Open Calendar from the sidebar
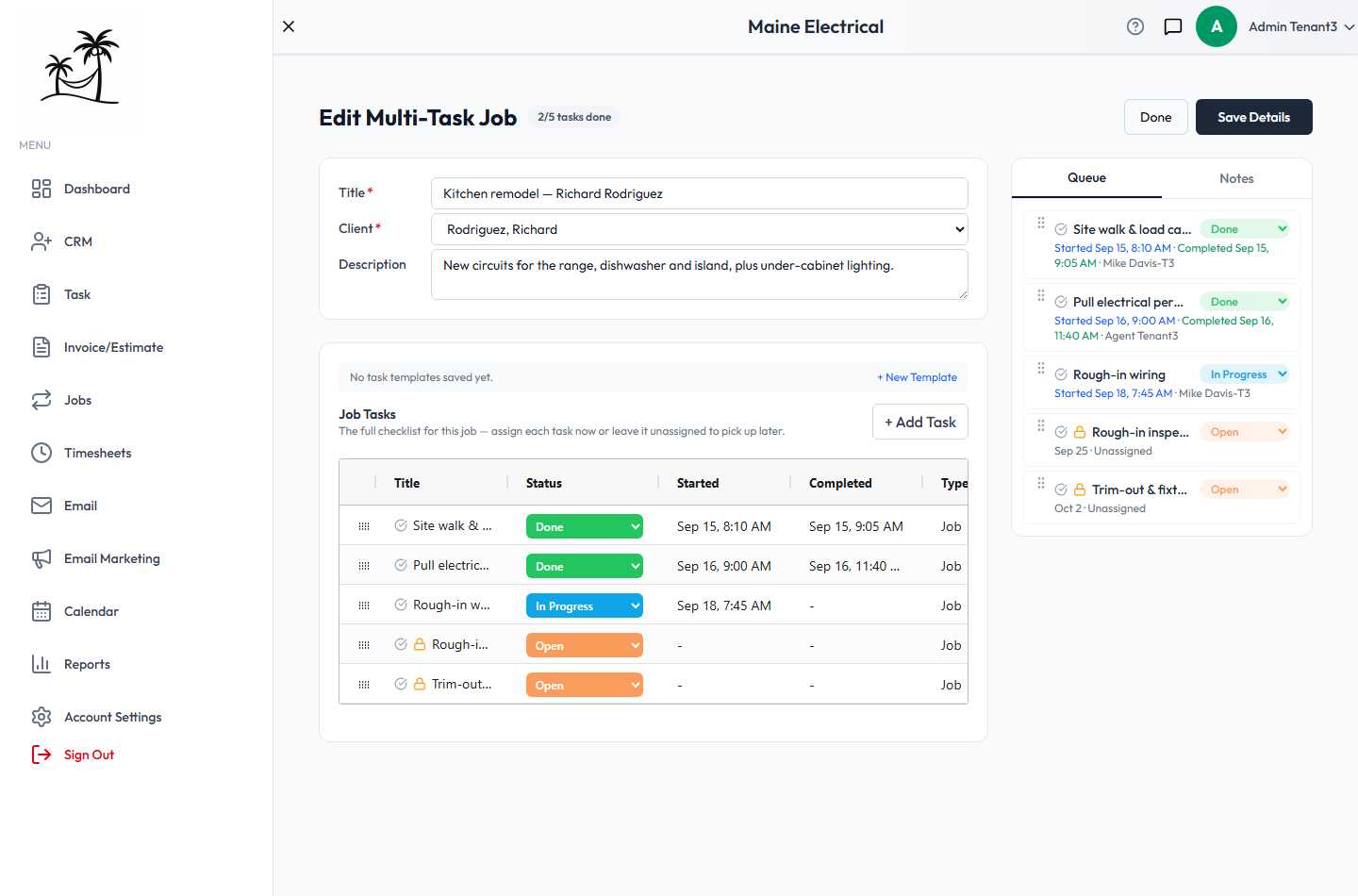 pos(75,611)
